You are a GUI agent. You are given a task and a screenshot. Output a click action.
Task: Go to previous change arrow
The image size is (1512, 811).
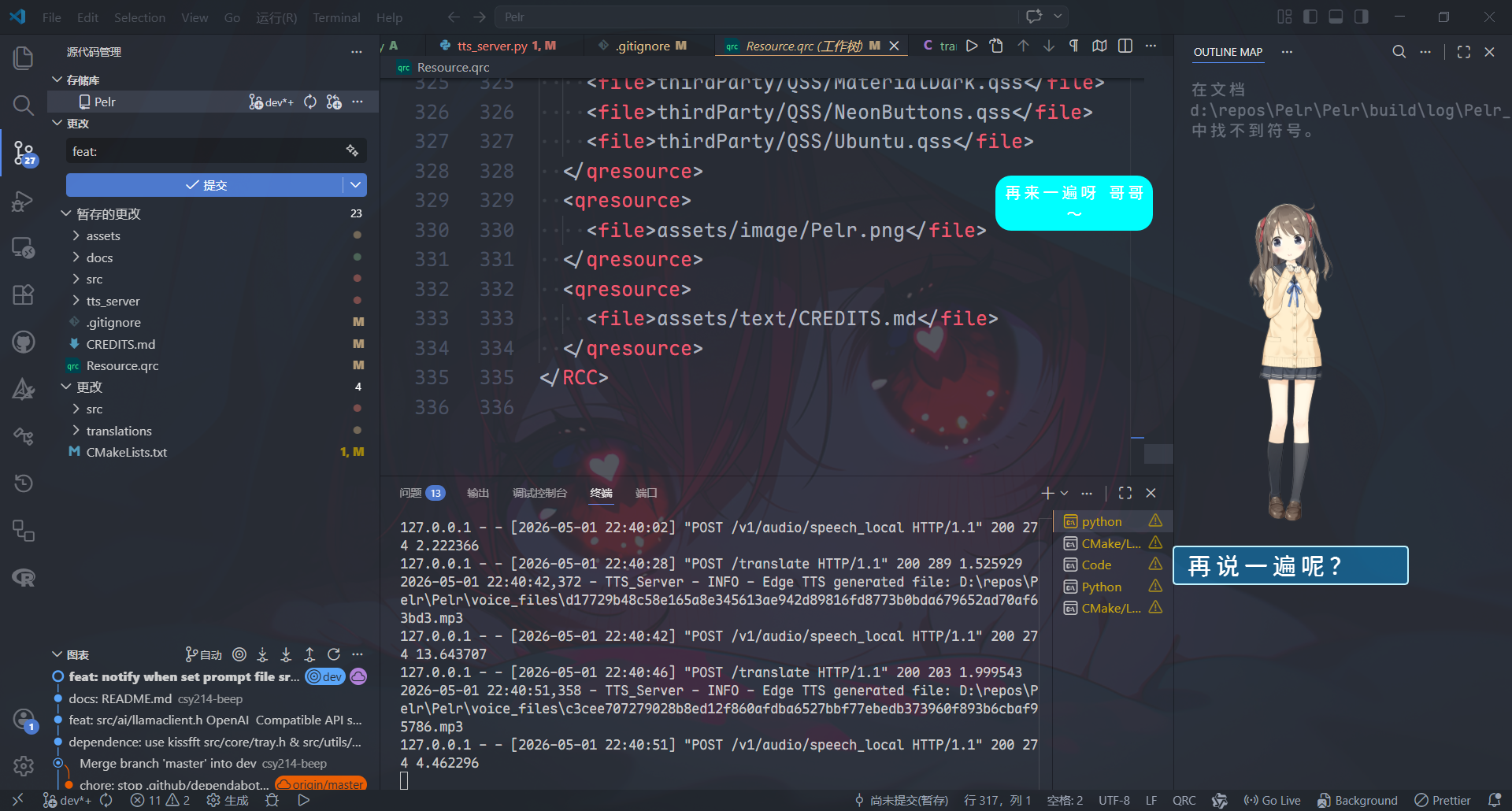[x=1023, y=46]
